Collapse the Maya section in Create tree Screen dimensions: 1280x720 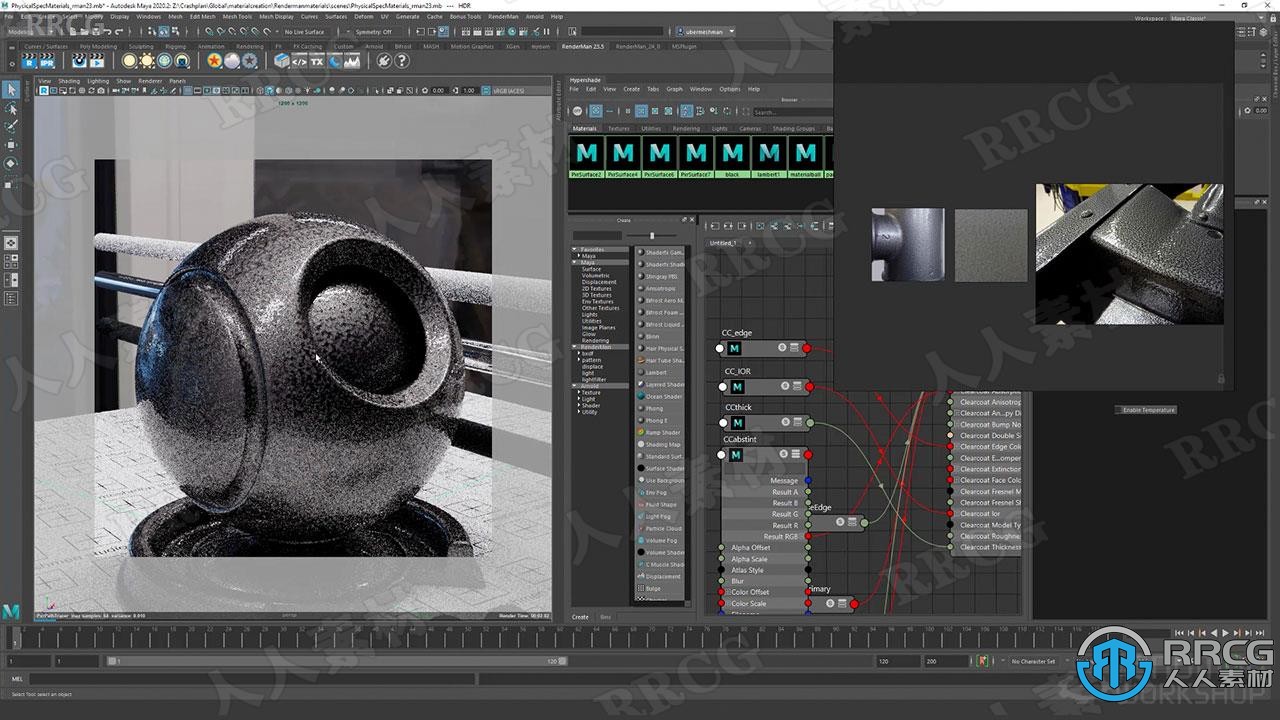click(x=575, y=262)
